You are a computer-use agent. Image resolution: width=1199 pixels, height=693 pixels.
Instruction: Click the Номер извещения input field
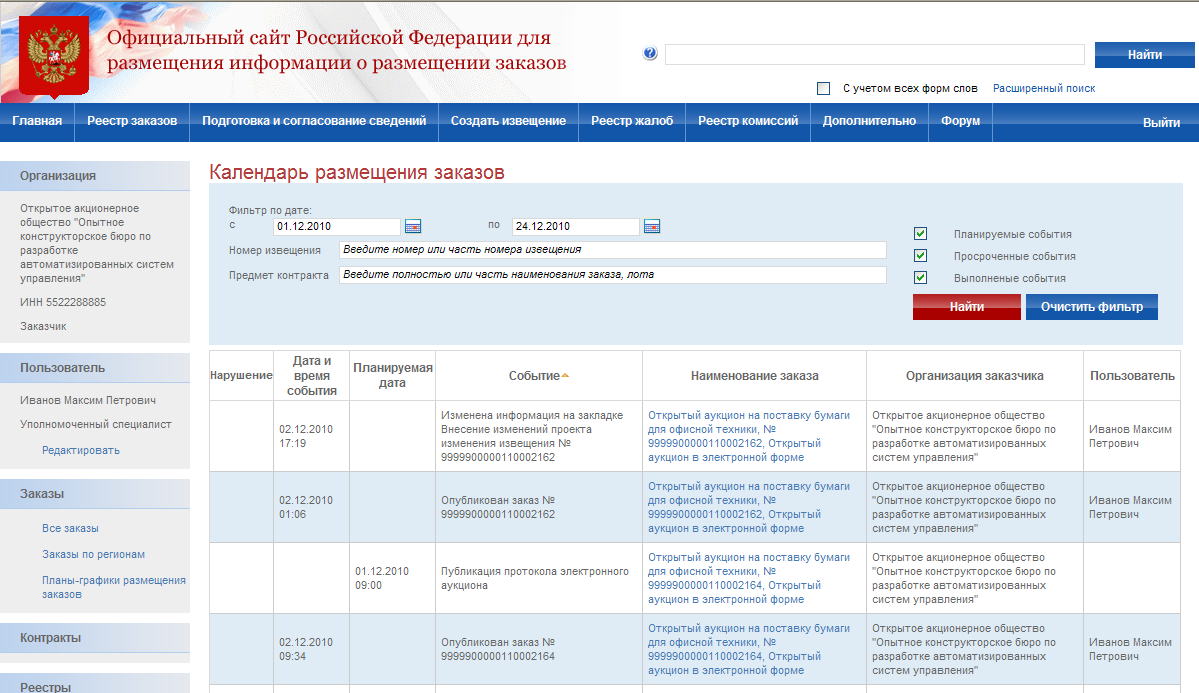612,250
